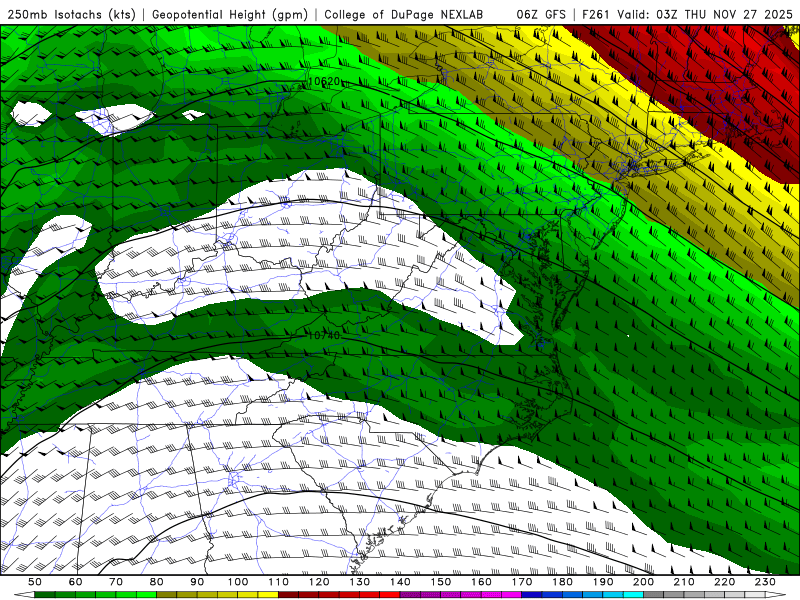The image size is (800, 600).
Task: Click the 160 value on the legend
Action: pyautogui.click(x=481, y=582)
